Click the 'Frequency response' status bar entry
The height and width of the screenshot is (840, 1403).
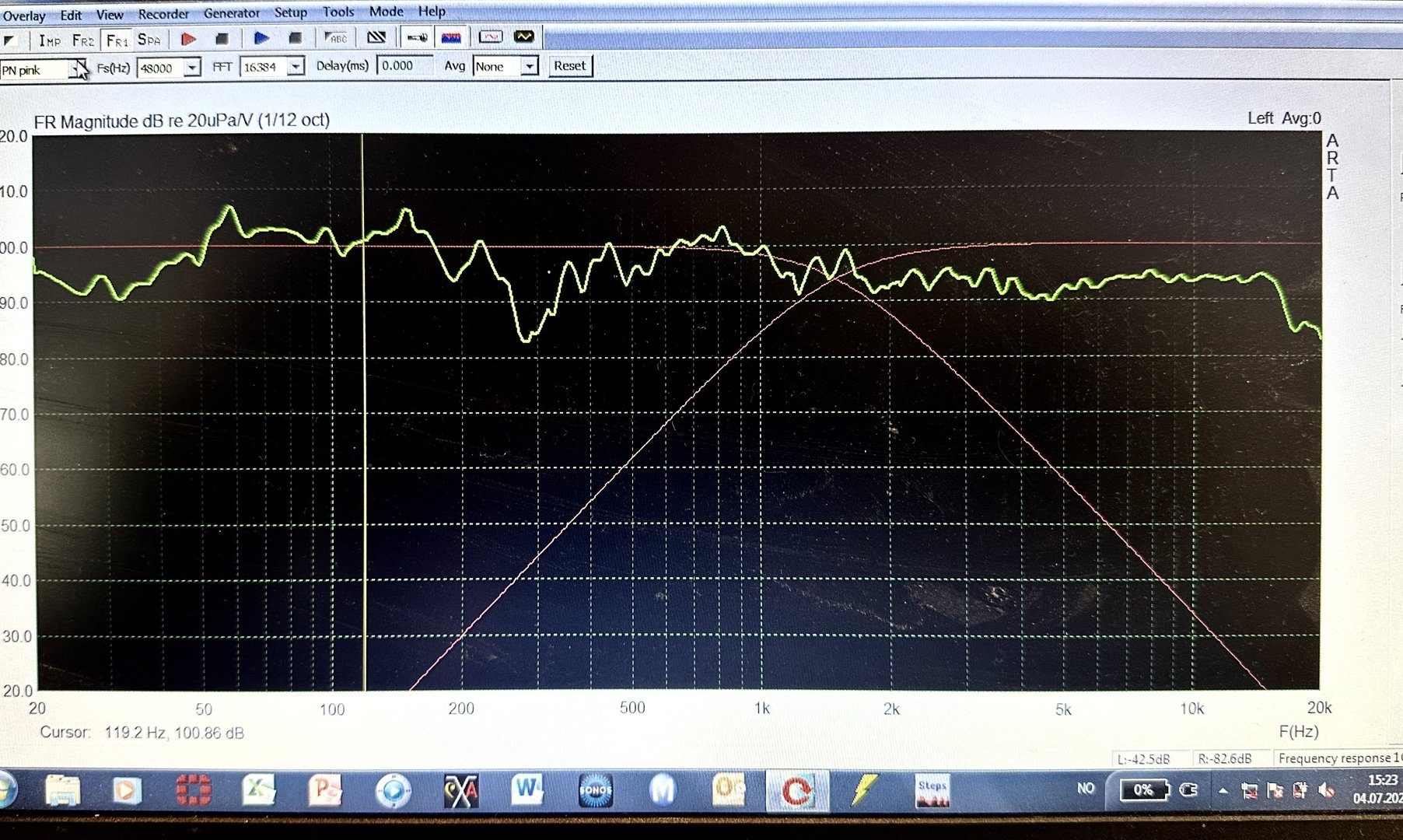coord(1335,758)
